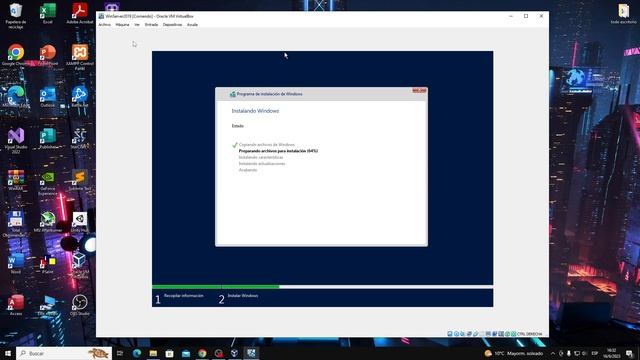The image size is (640, 360).
Task: Click the weather widget showing Mayorm. soleado
Action: (514, 353)
